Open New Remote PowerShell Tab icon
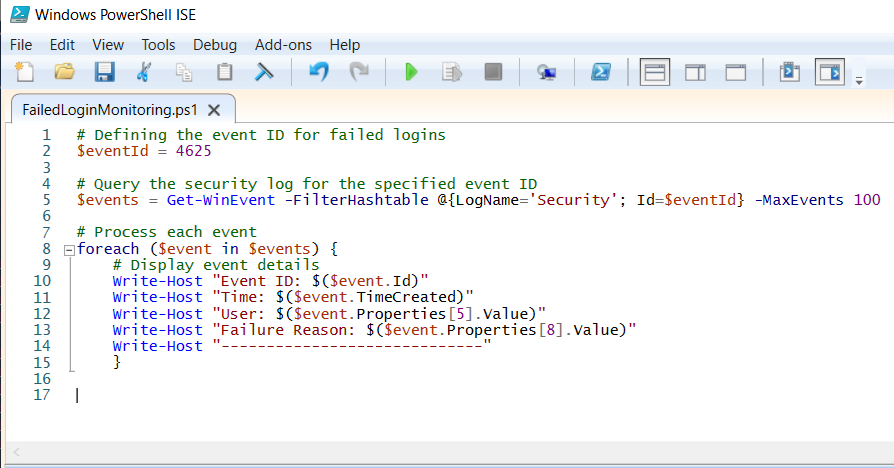The width and height of the screenshot is (894, 468). click(x=547, y=72)
